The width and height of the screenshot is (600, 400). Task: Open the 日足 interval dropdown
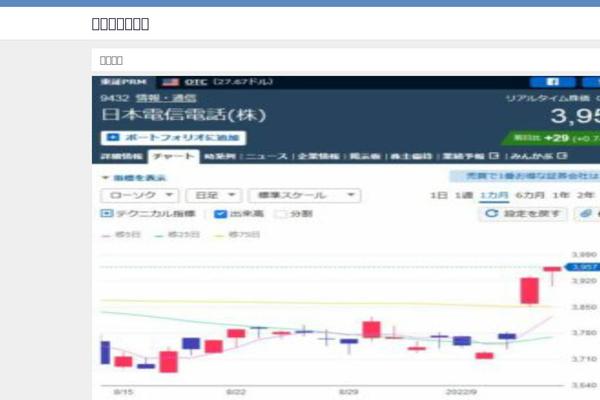214,195
